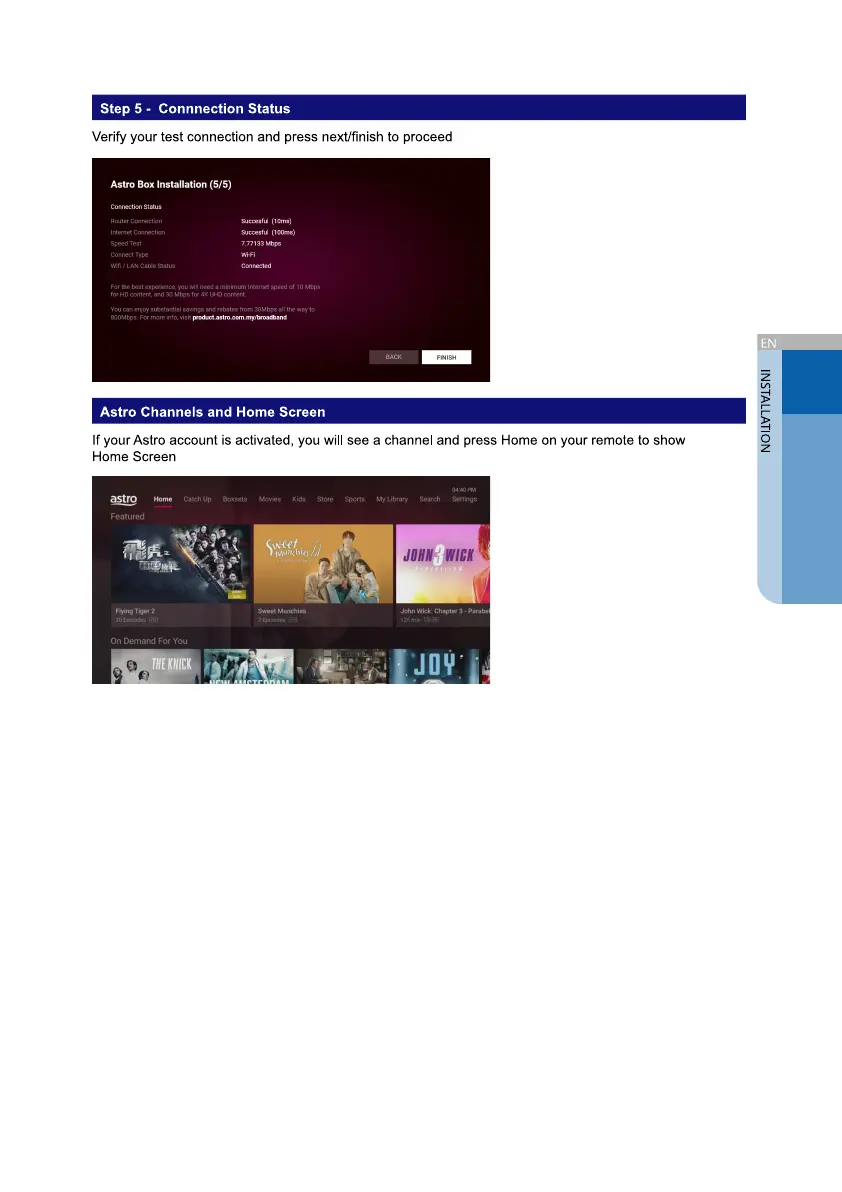842x1192 pixels.
Task: Go to the Movies tab
Action: pos(270,499)
